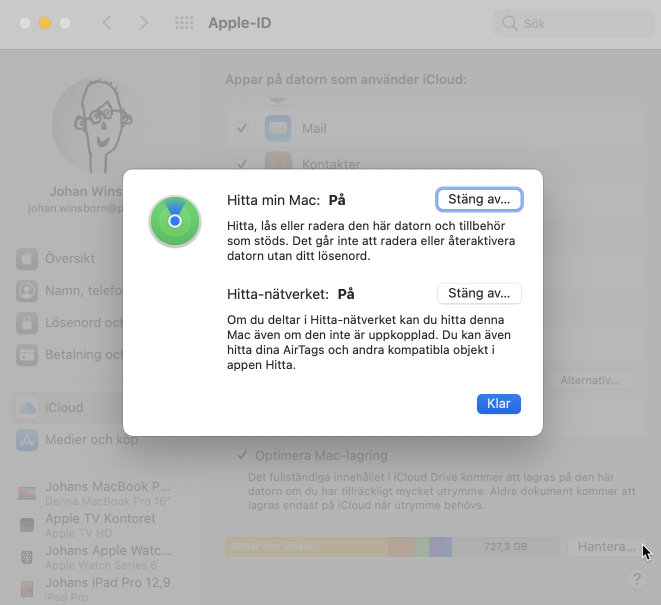This screenshot has height=605, width=661.
Task: Click the iPad Pro device icon
Action: click(x=27, y=589)
